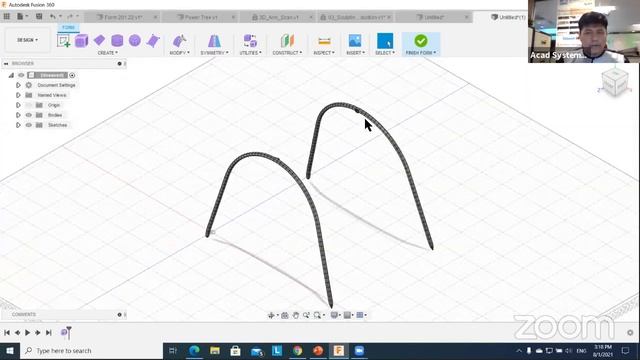Expand Named Views in browser

pos(18,95)
